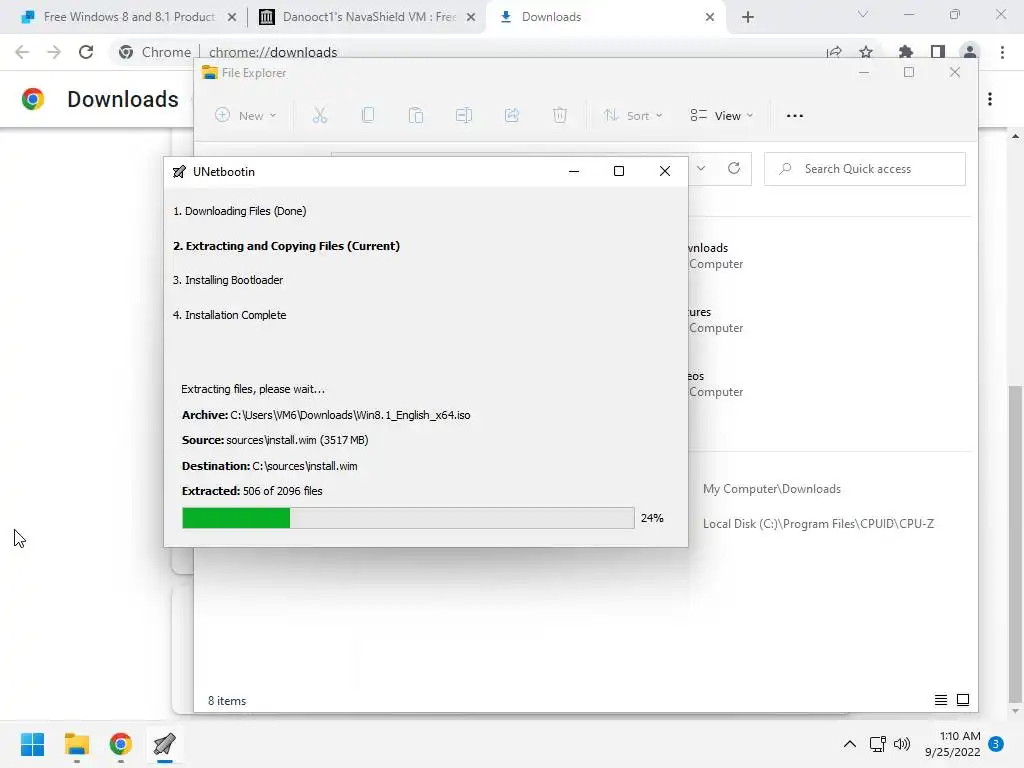Click the UNetbootin extraction progress bar
Image resolution: width=1024 pixels, height=768 pixels.
[x=408, y=518]
